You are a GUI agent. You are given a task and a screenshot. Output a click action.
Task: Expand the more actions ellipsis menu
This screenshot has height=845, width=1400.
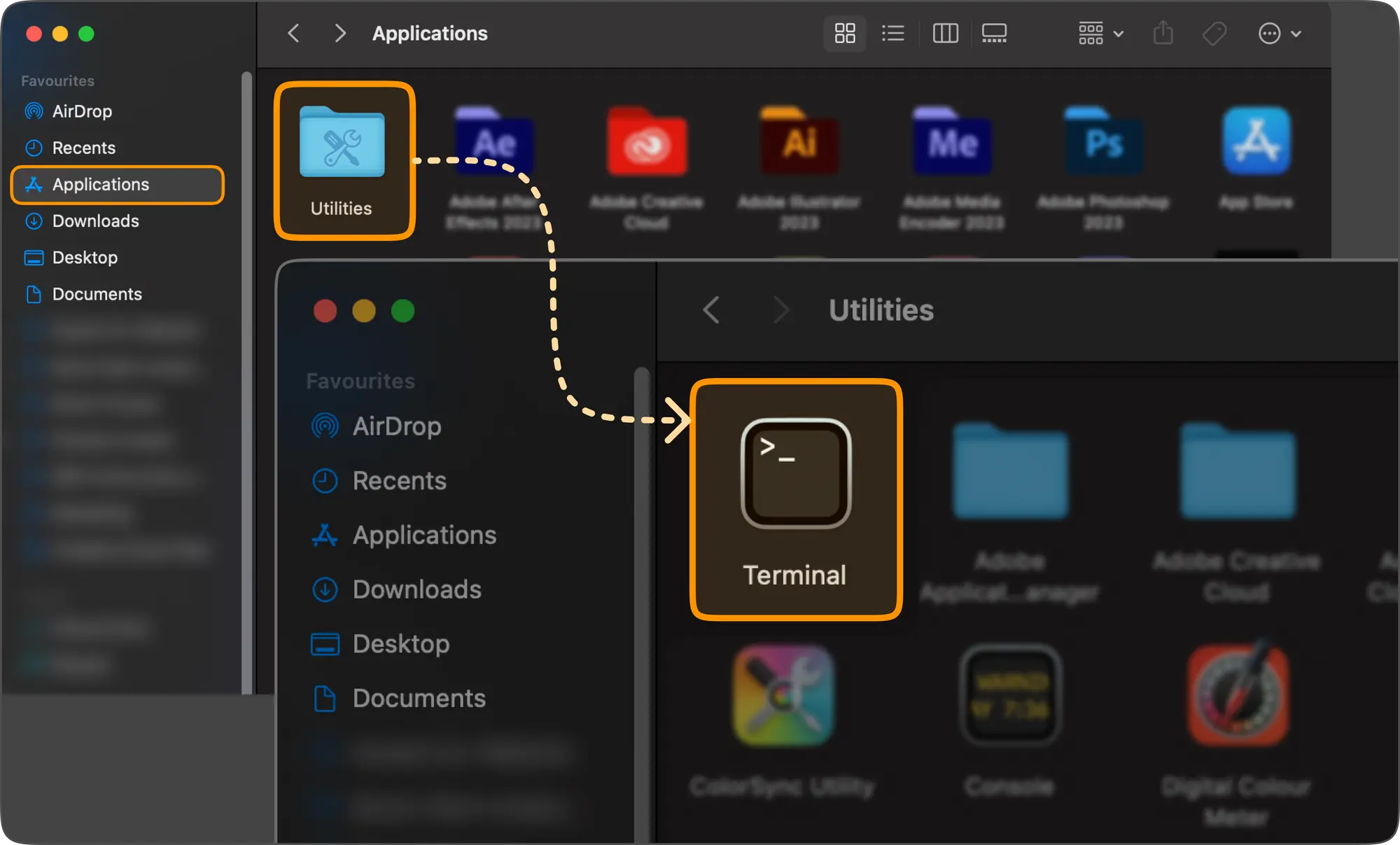click(1279, 33)
